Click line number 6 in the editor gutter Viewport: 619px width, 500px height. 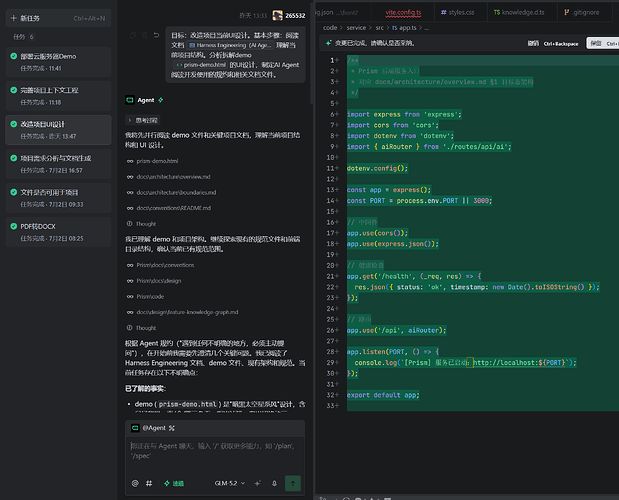click(x=332, y=114)
